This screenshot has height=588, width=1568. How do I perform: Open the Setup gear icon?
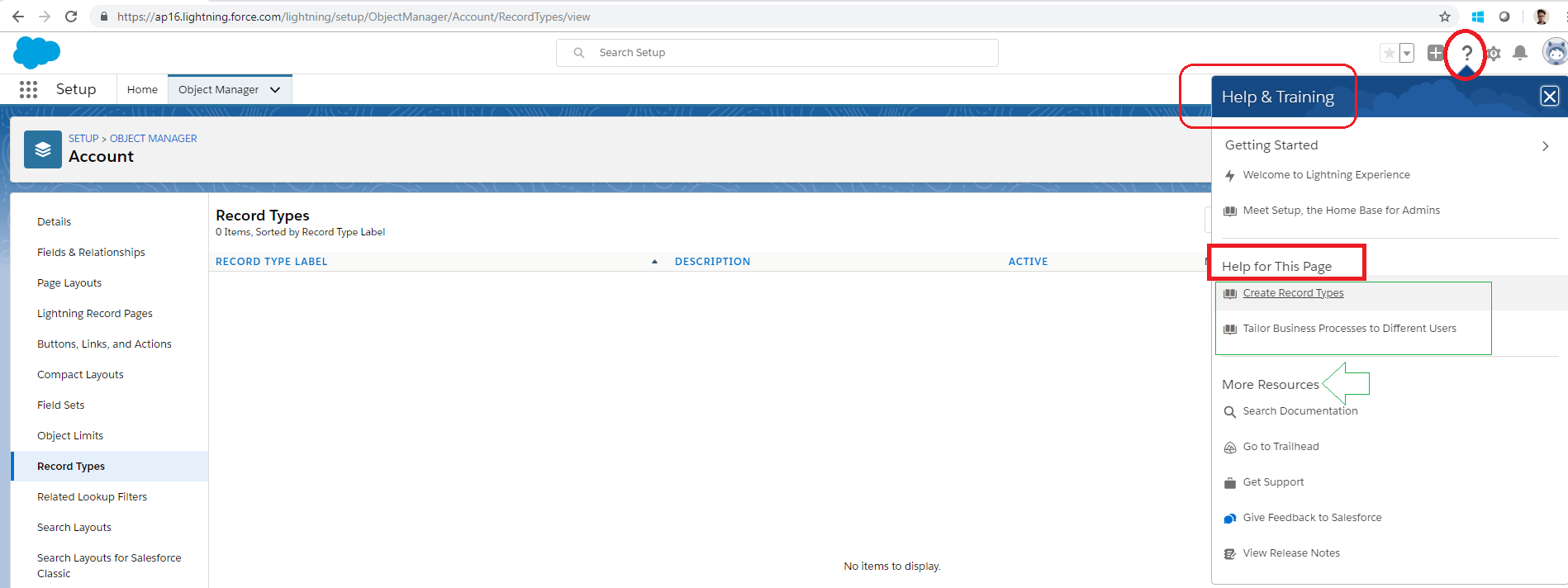pyautogui.click(x=1494, y=54)
